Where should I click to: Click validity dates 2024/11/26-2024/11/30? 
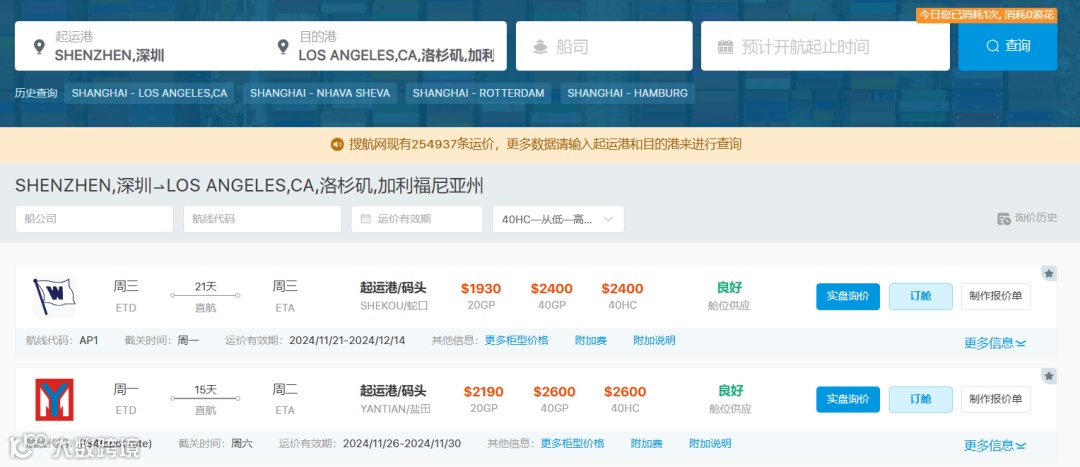point(402,444)
